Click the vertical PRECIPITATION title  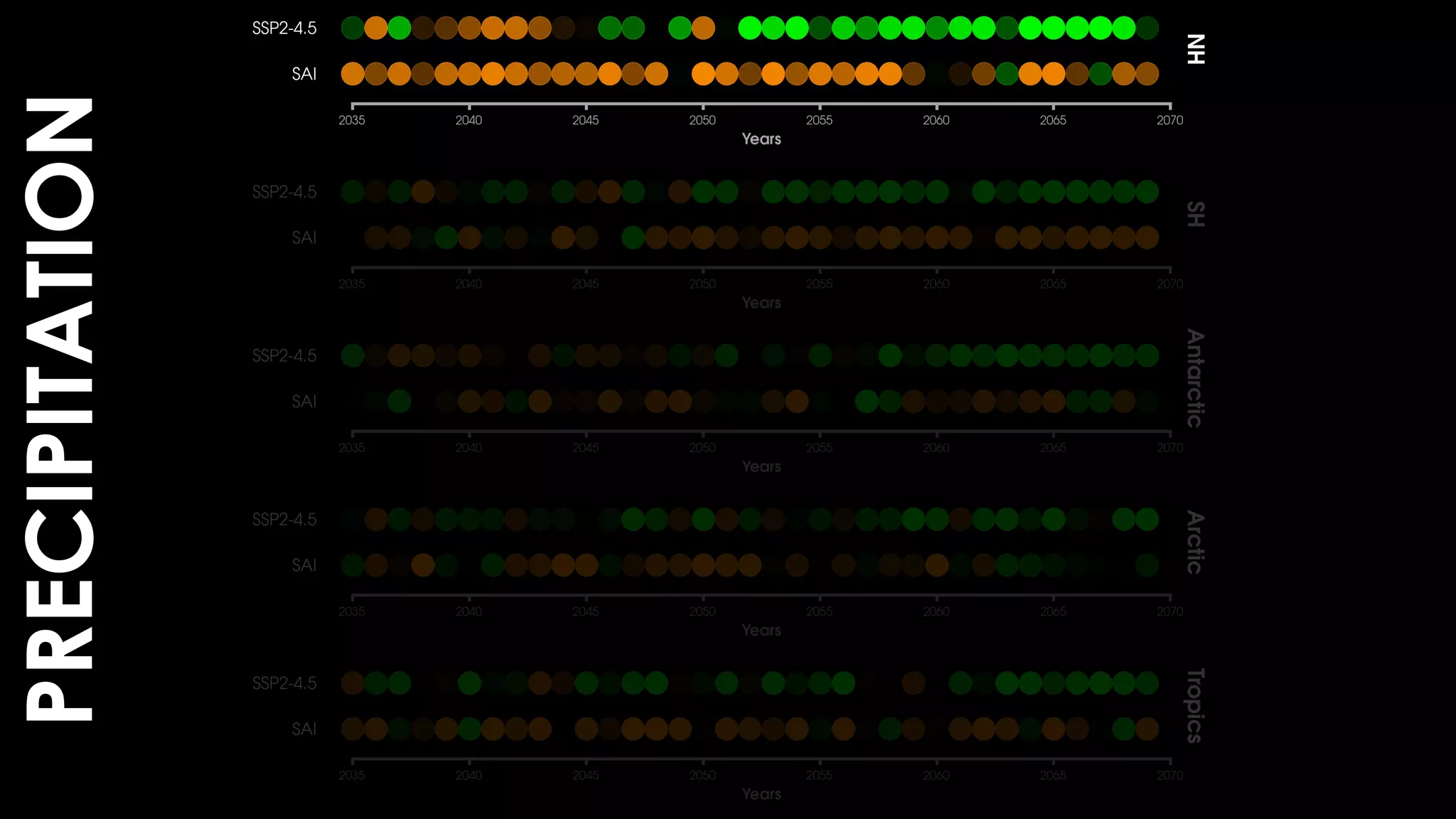click(x=60, y=409)
